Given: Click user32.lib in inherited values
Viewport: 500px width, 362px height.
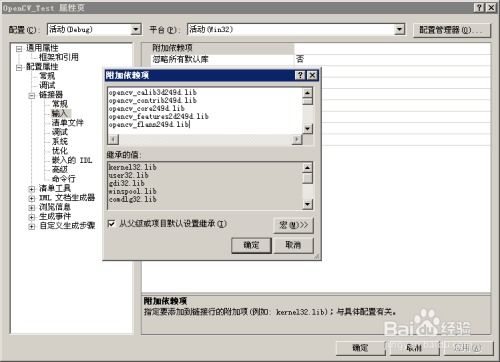Looking at the screenshot, I should point(129,175).
